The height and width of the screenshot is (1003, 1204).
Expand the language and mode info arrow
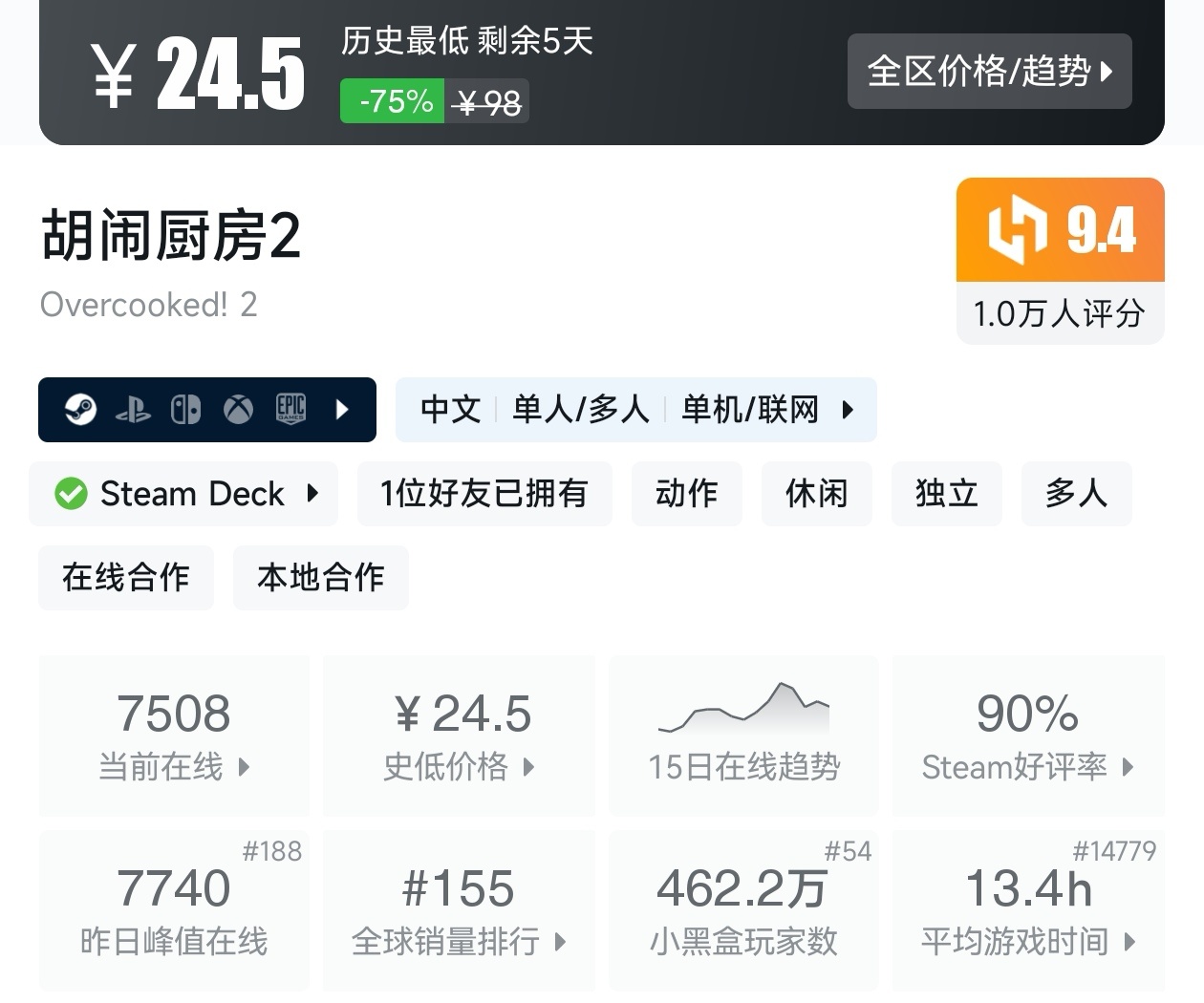tap(847, 410)
